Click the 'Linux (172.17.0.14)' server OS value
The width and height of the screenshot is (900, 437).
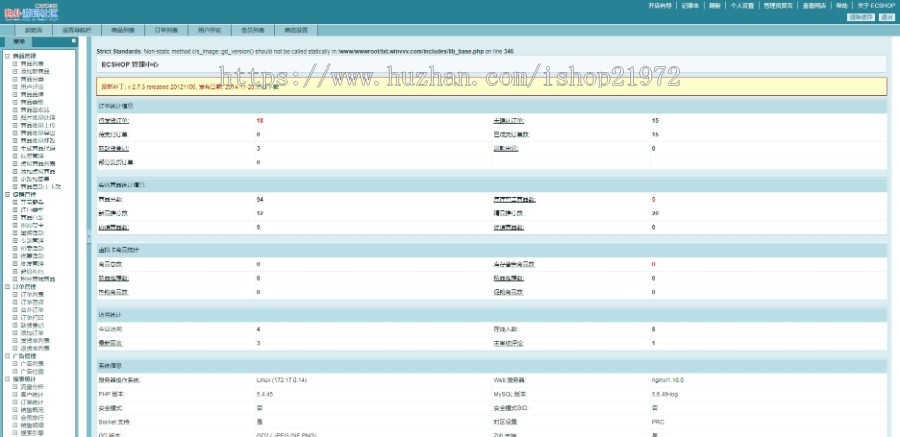point(282,380)
